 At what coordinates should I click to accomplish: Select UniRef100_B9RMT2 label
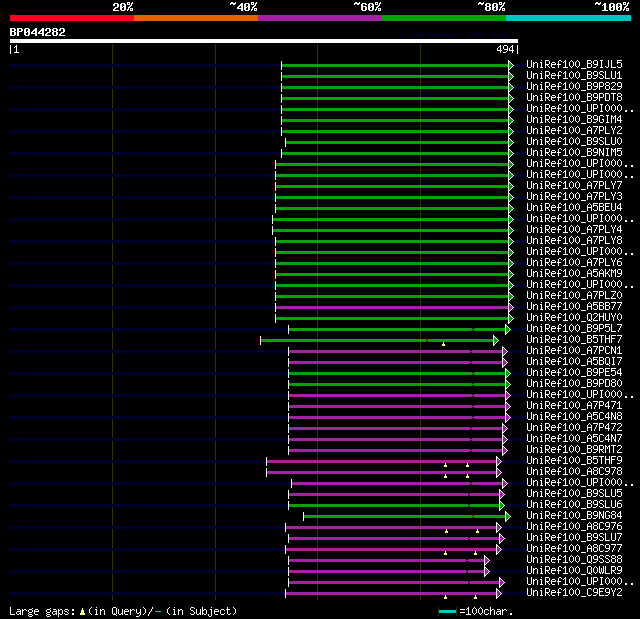(574, 450)
